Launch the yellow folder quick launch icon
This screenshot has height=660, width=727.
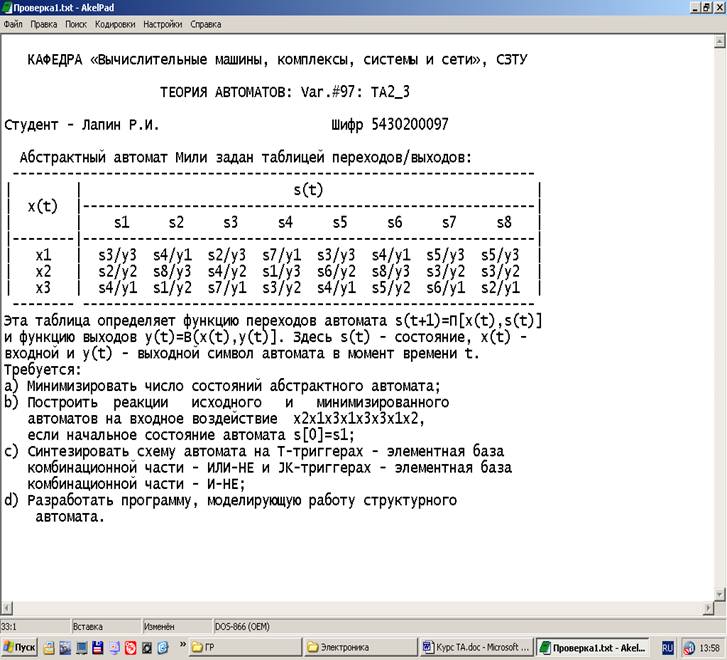pos(49,647)
